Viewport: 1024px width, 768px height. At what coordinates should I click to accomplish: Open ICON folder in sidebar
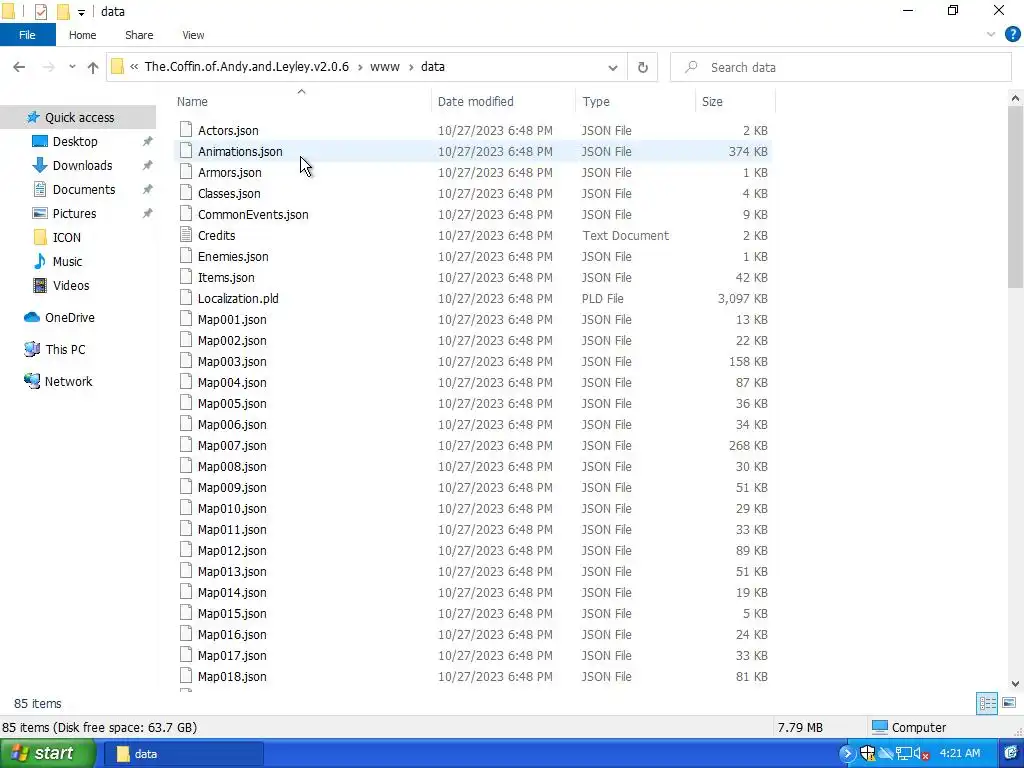coord(67,238)
